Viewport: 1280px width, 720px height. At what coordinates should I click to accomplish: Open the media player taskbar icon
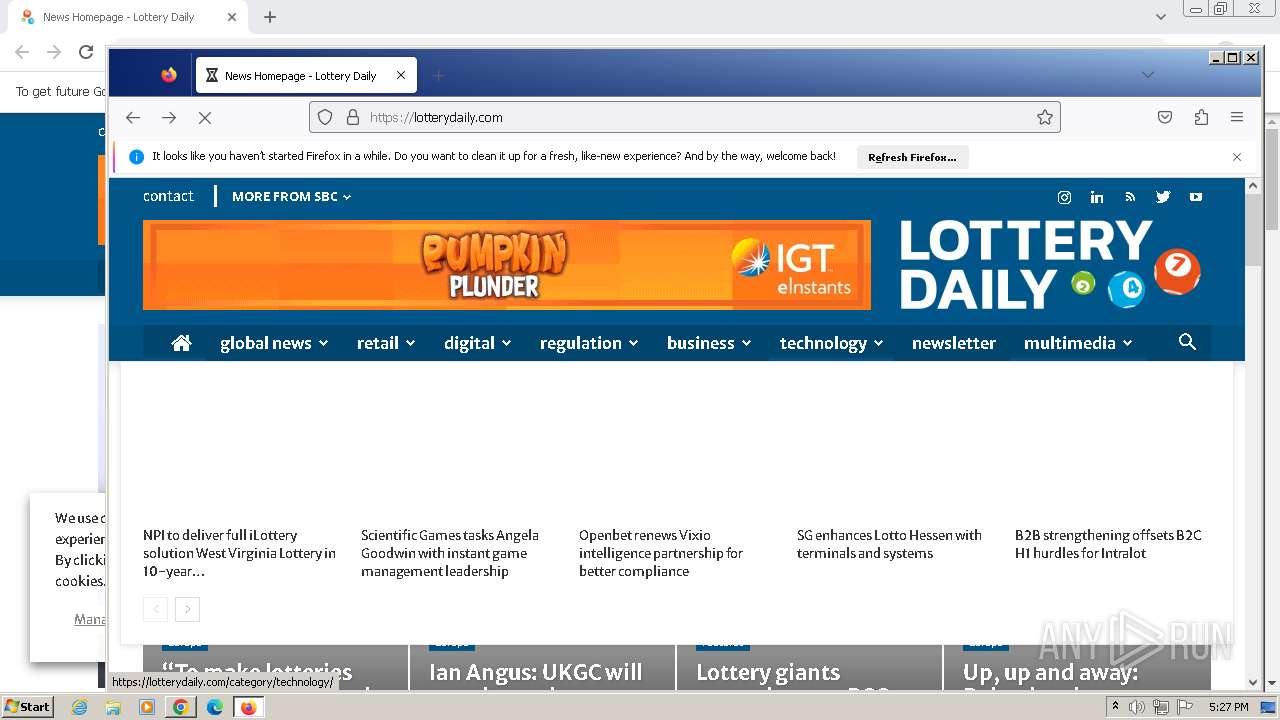point(147,707)
